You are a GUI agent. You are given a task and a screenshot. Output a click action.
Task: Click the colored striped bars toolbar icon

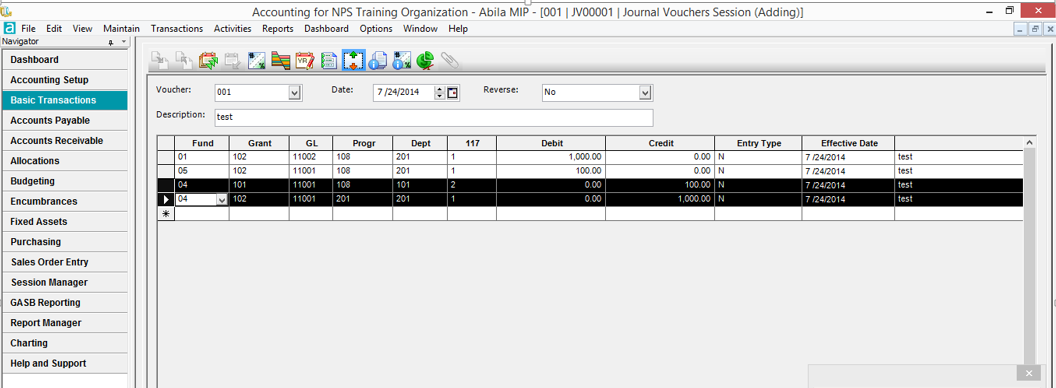click(x=281, y=61)
